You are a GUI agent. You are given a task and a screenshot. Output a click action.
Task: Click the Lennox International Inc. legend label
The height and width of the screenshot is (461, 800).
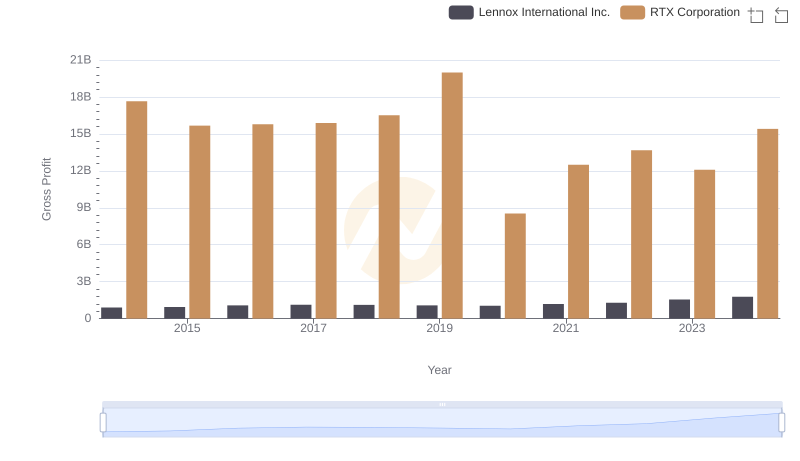pos(544,12)
